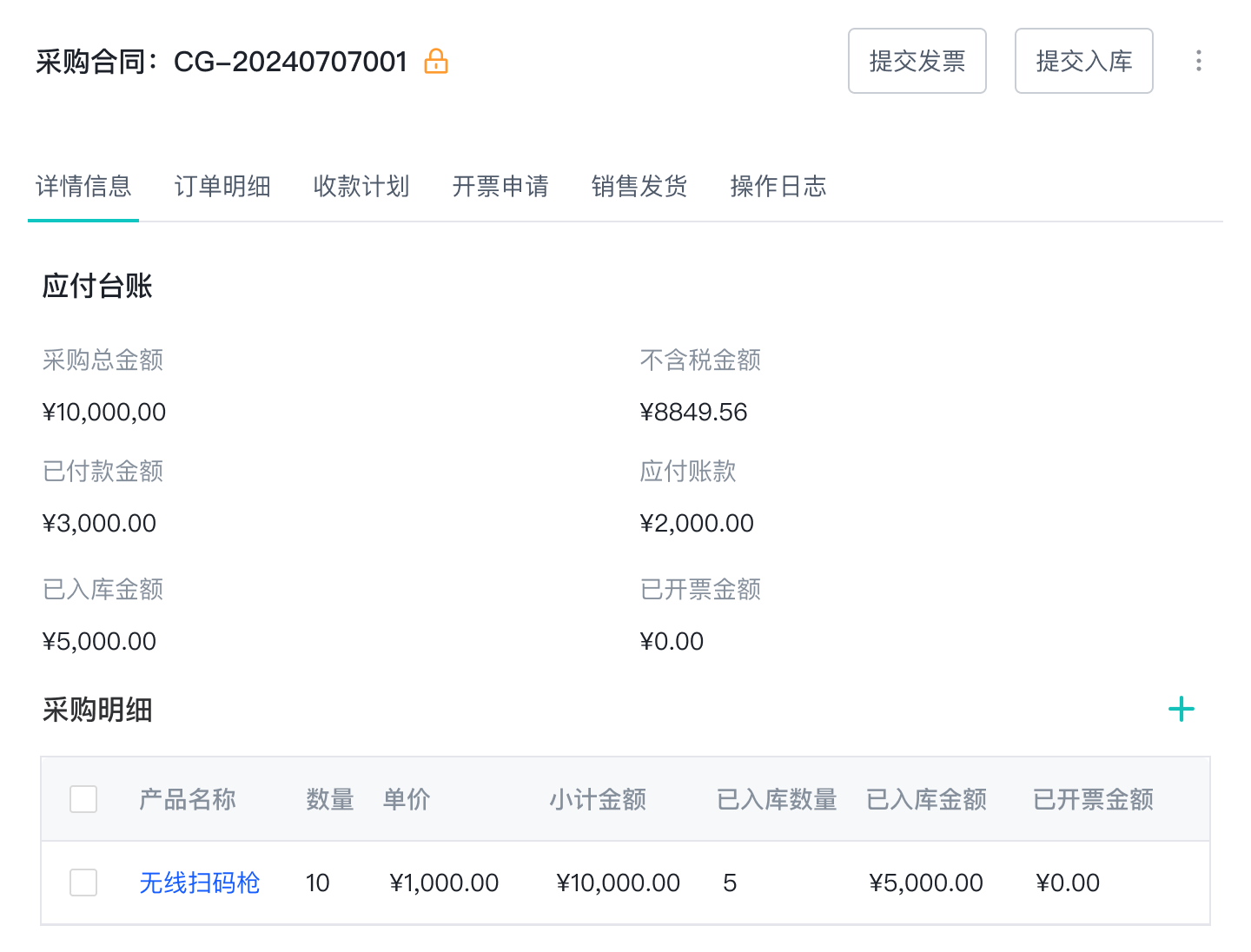Image resolution: width=1251 pixels, height=952 pixels.
Task: Open the 无线扫码枪 product link
Action: tap(200, 883)
